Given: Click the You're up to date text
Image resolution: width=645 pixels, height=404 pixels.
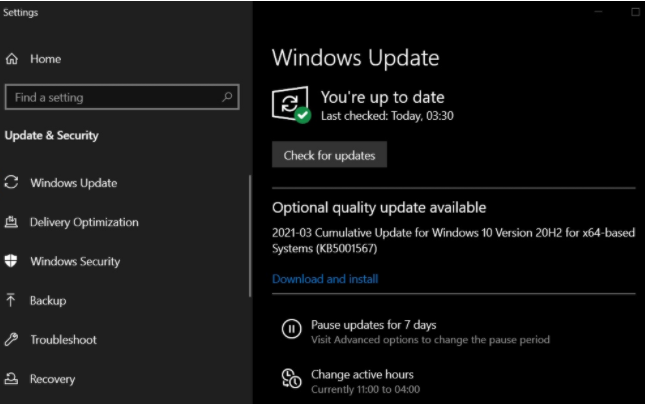Looking at the screenshot, I should [383, 98].
